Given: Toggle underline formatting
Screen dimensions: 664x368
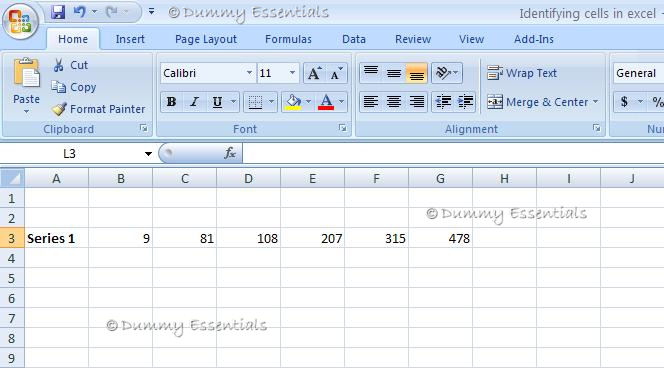Looking at the screenshot, I should 217,102.
